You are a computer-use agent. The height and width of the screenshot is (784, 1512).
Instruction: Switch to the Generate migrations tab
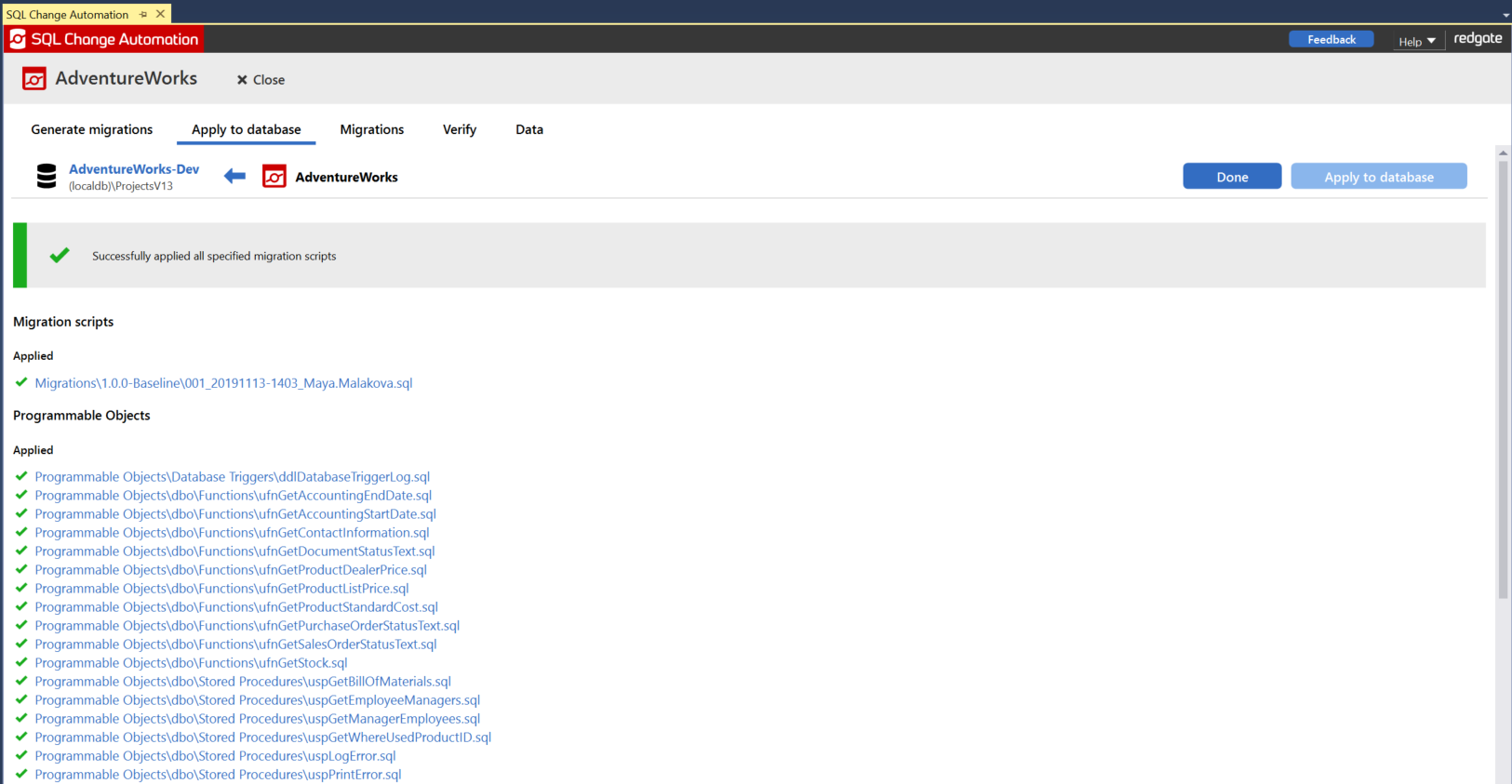[x=92, y=129]
